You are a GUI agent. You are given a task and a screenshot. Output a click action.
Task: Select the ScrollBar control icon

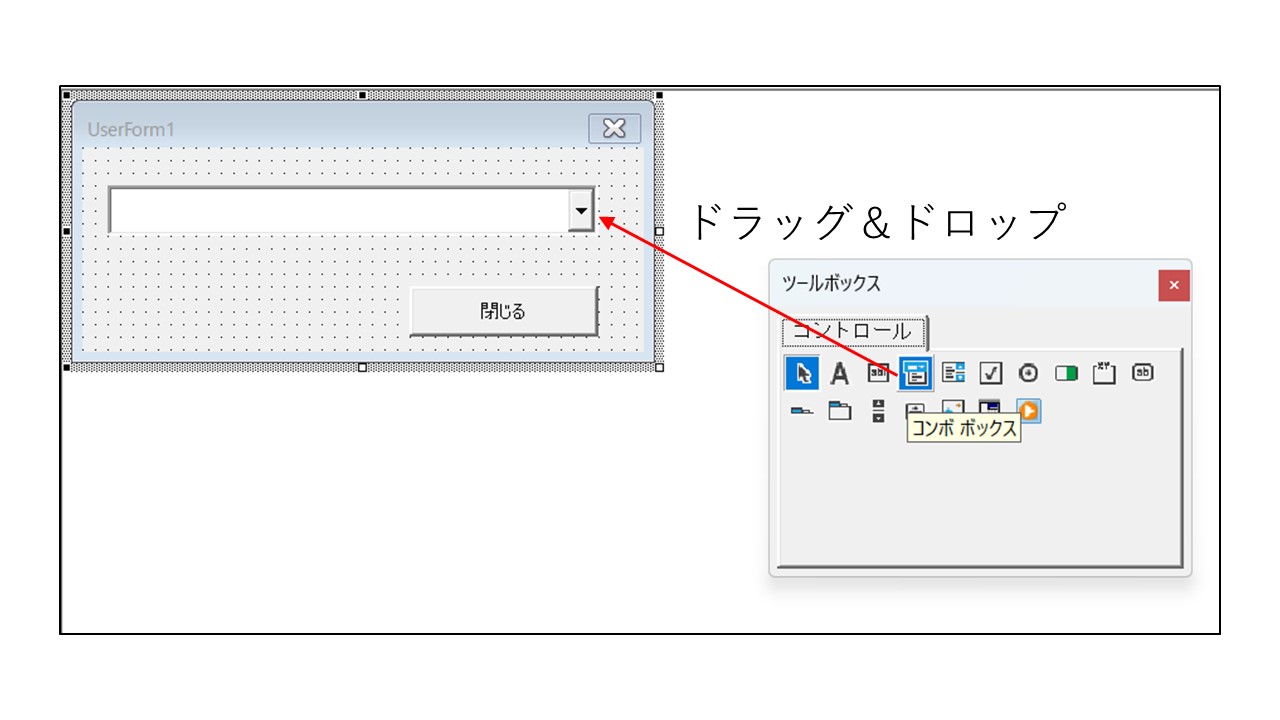[878, 411]
